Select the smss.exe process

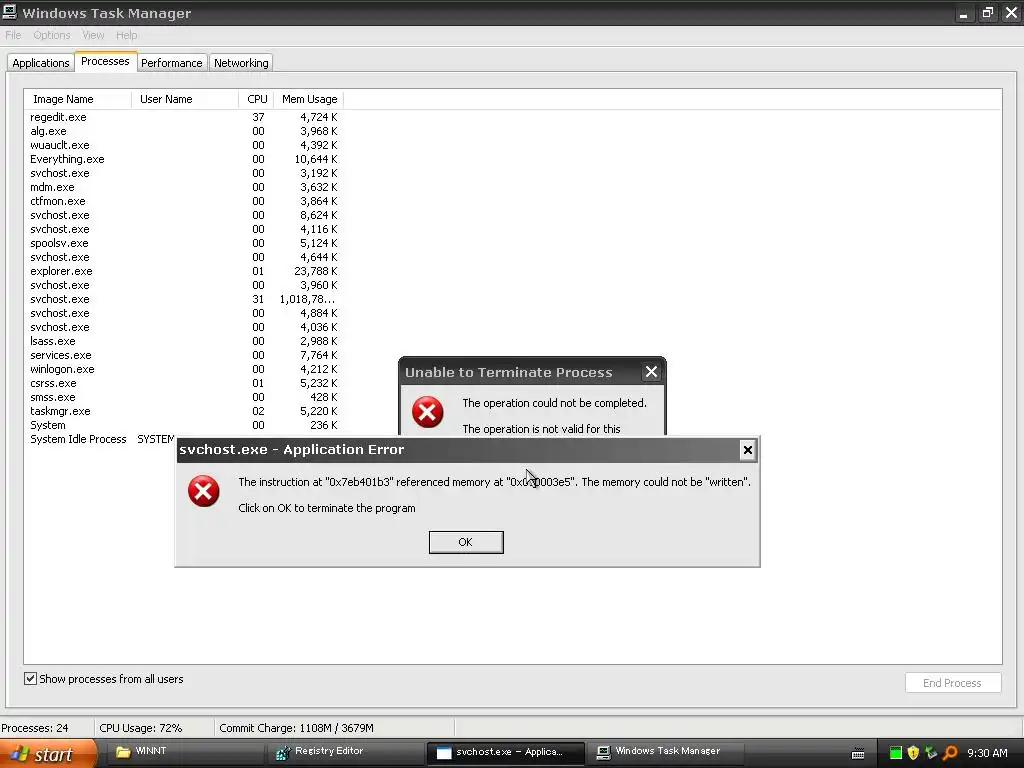tap(184, 397)
